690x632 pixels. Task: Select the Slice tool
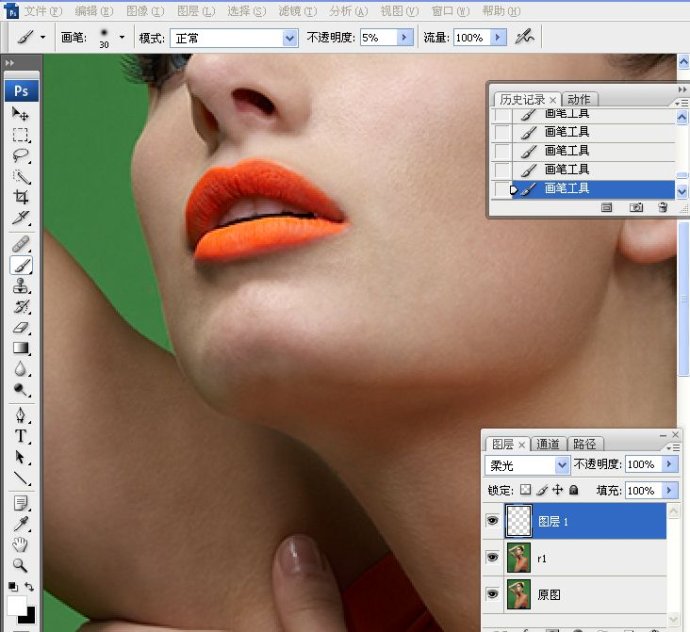coord(20,217)
